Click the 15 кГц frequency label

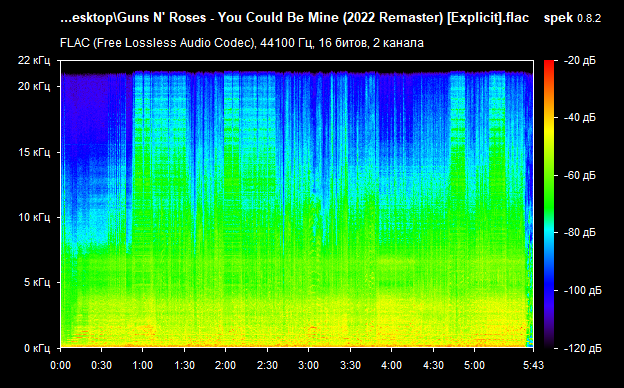(x=34, y=152)
